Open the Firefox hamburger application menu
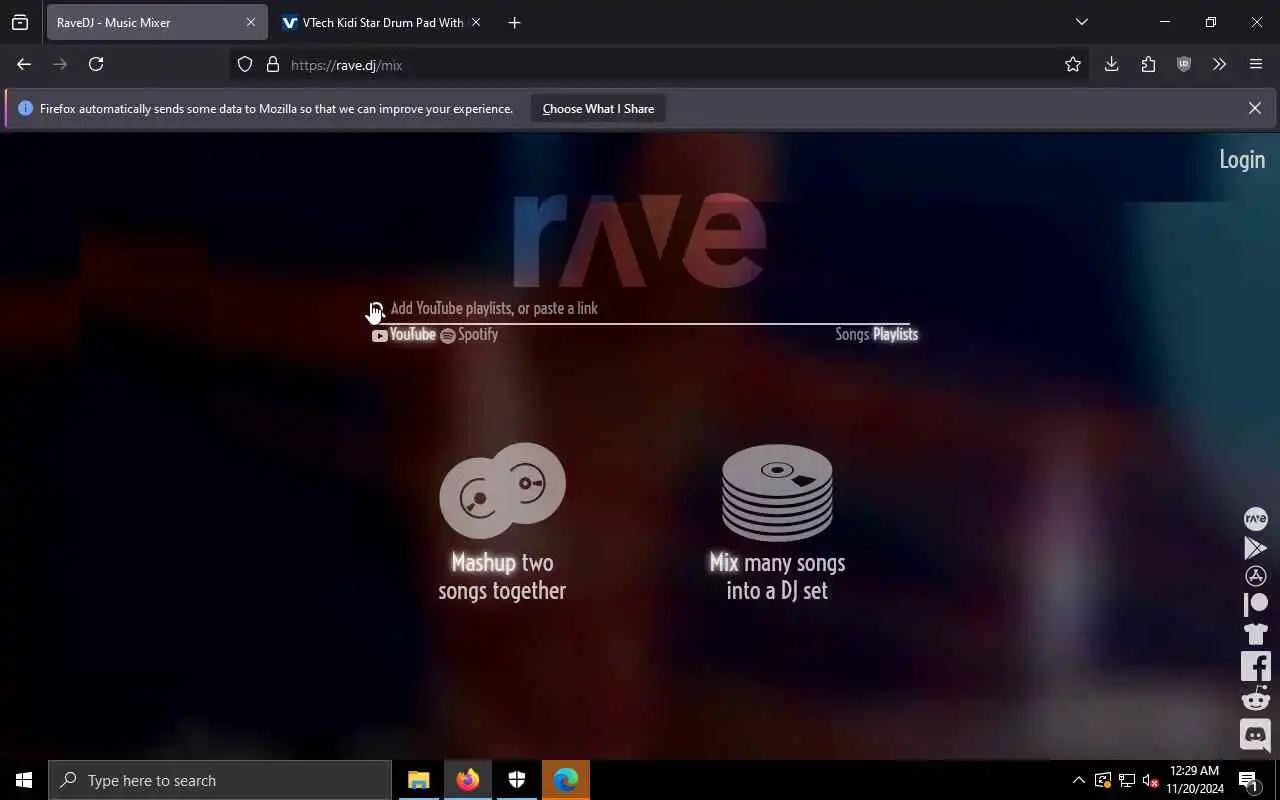This screenshot has width=1280, height=800. tap(1256, 64)
